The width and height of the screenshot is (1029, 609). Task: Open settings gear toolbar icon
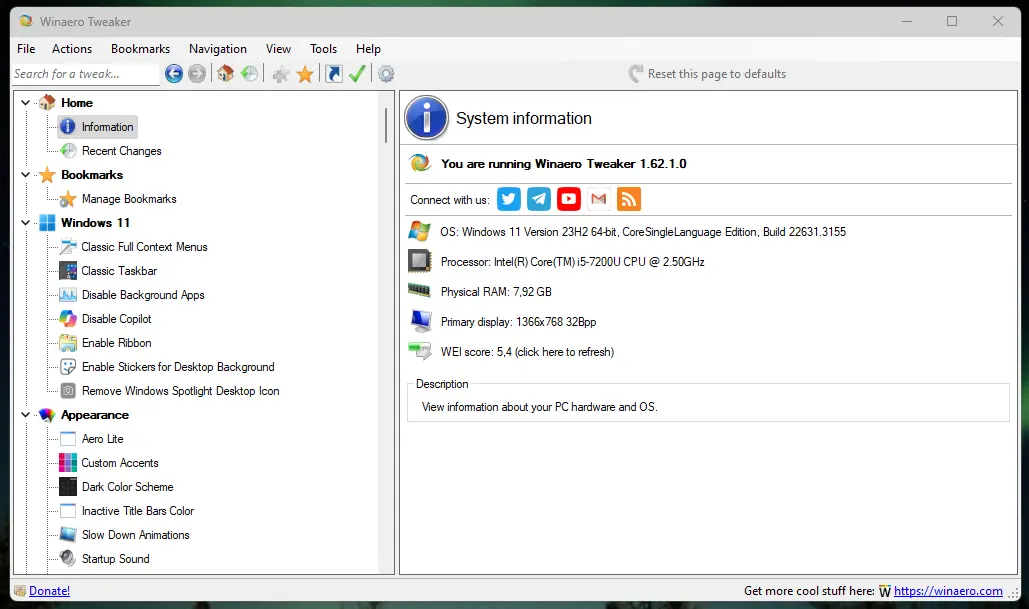(x=387, y=74)
